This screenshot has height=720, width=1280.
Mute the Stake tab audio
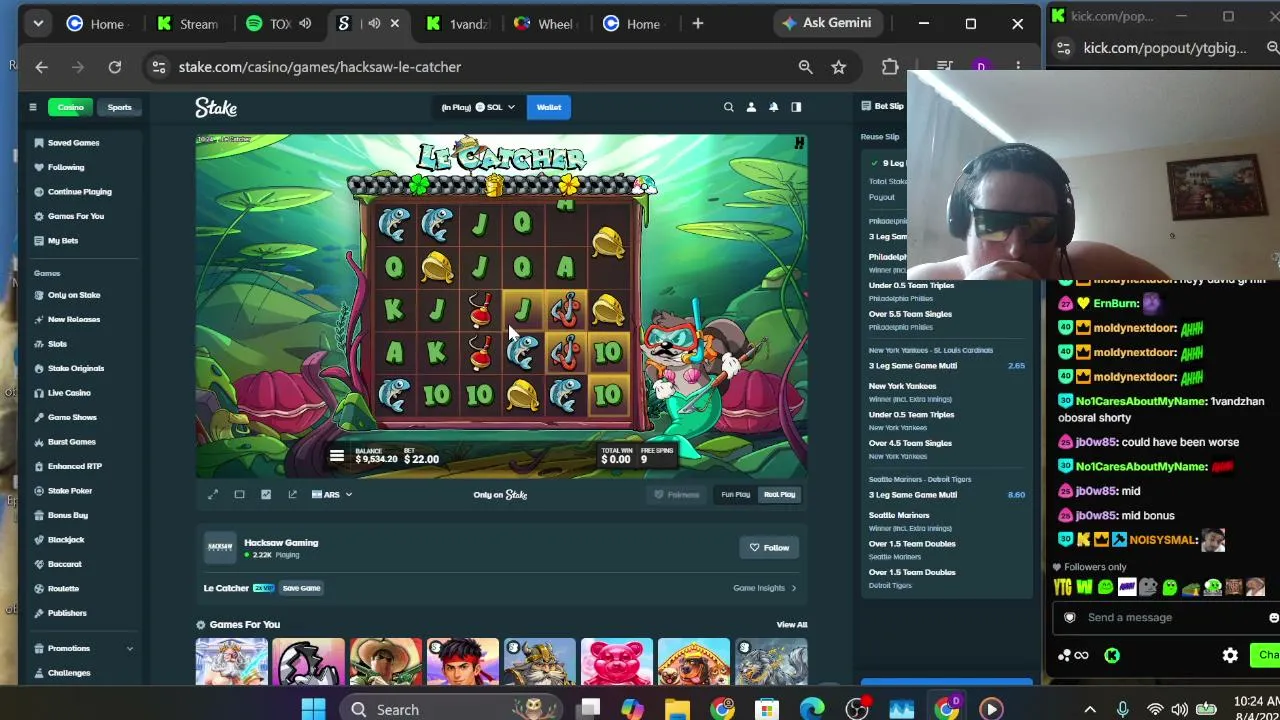click(x=374, y=24)
